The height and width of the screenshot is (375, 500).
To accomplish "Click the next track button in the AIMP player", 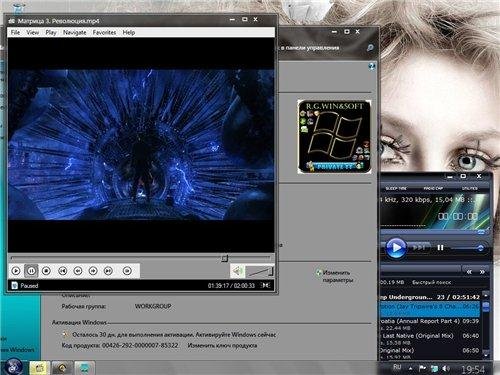I will 419,248.
